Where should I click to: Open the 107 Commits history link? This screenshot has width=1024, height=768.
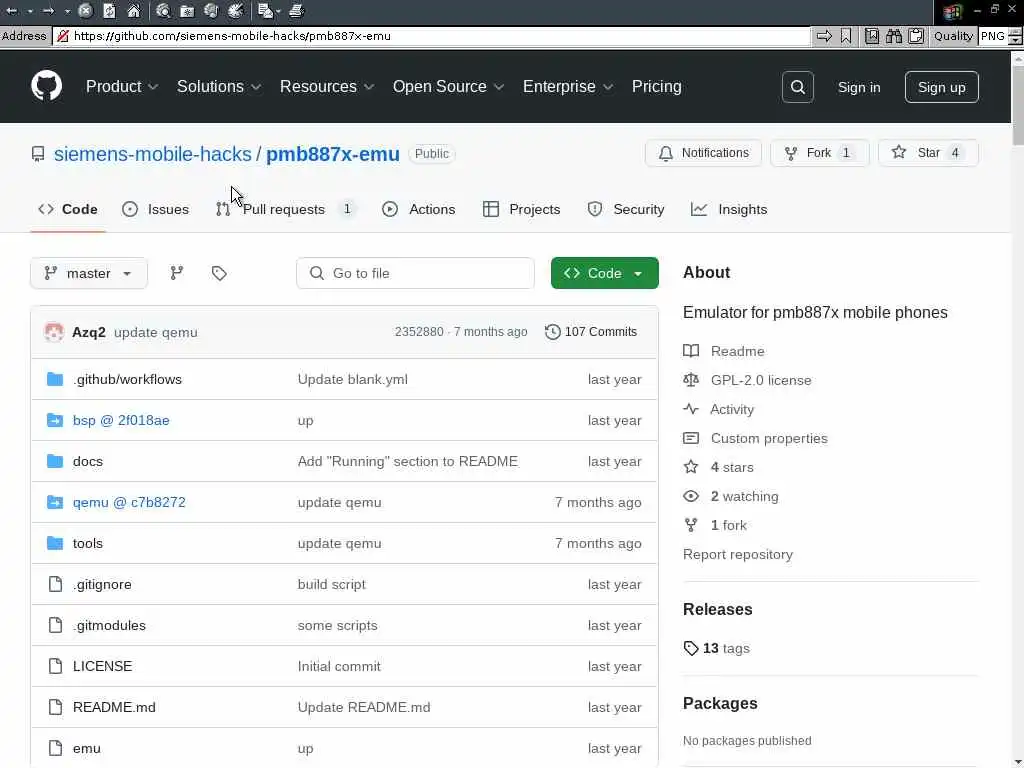[591, 332]
